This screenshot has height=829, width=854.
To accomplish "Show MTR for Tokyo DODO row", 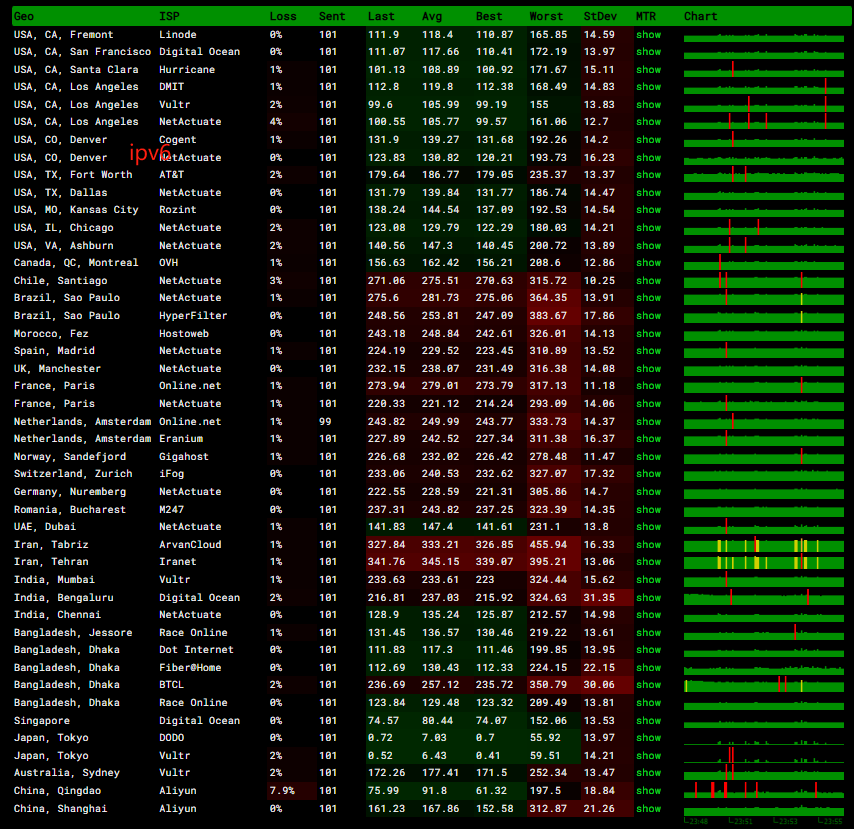I will pos(649,737).
